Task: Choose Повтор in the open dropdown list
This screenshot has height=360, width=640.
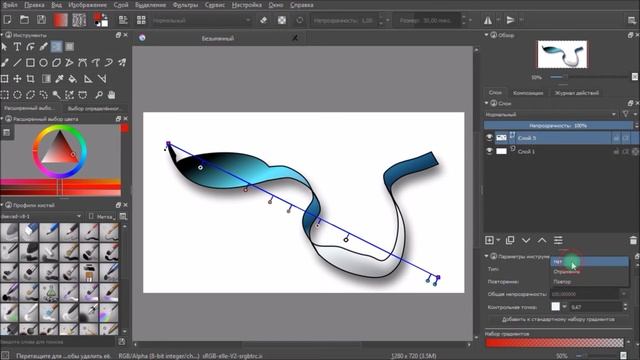Action: click(x=589, y=282)
